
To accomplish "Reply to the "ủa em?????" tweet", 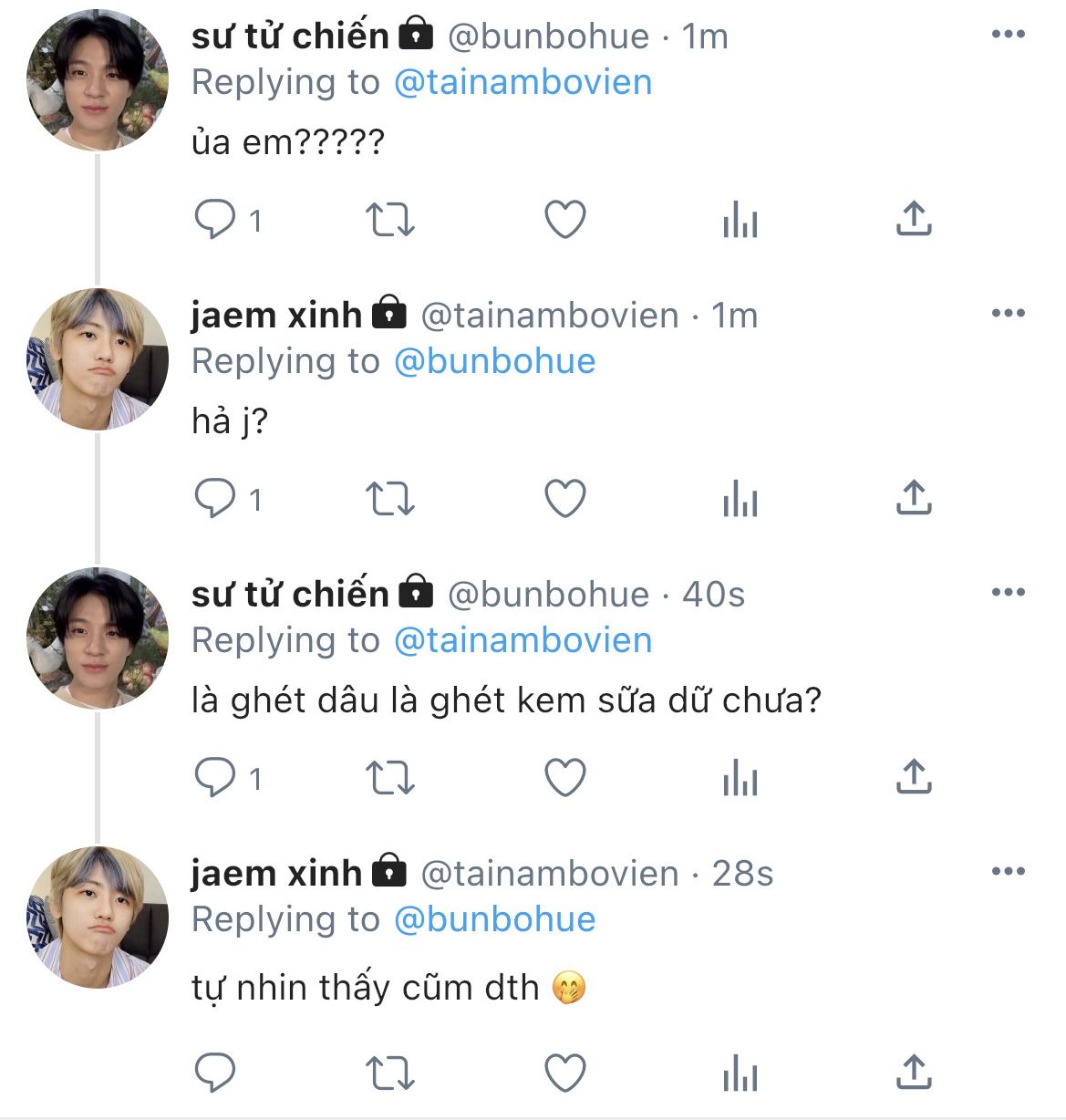I will click(215, 220).
